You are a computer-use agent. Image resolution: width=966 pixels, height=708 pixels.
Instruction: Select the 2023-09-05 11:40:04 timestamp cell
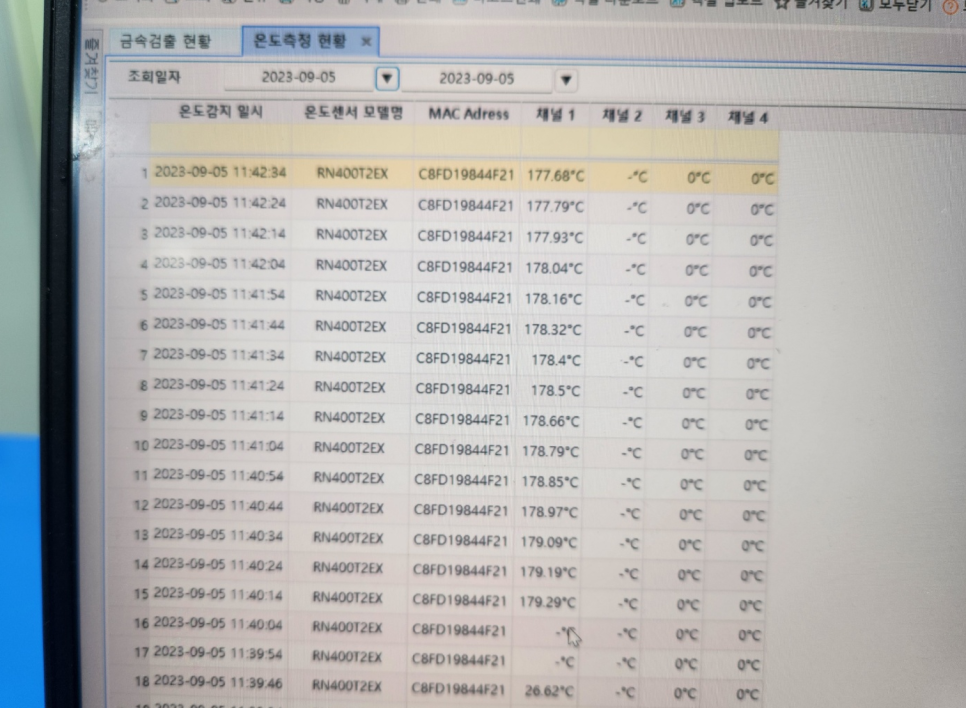pyautogui.click(x=217, y=624)
